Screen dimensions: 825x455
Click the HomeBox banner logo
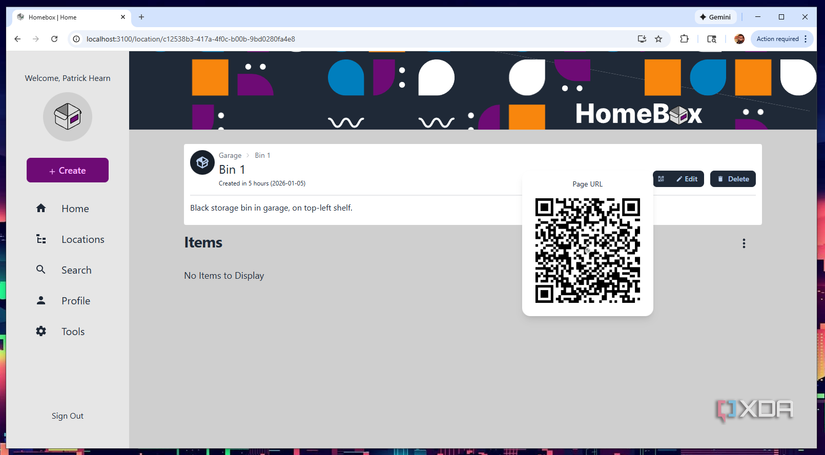tap(639, 114)
